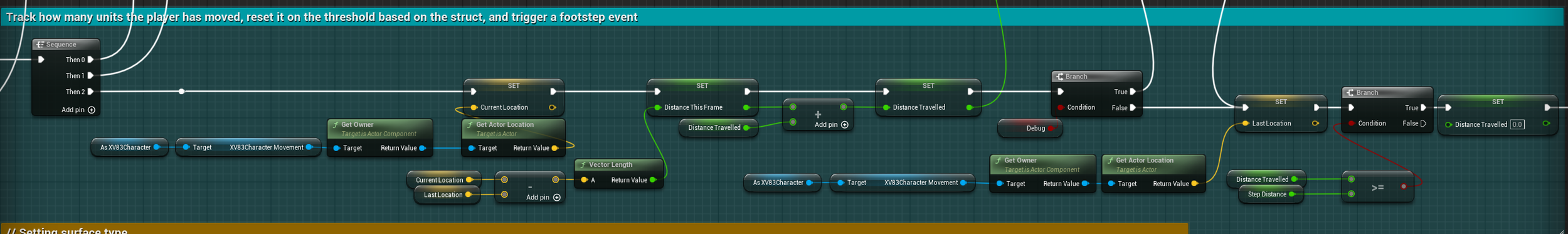Click the SET Distance This Frame exec output pin

tap(747, 92)
